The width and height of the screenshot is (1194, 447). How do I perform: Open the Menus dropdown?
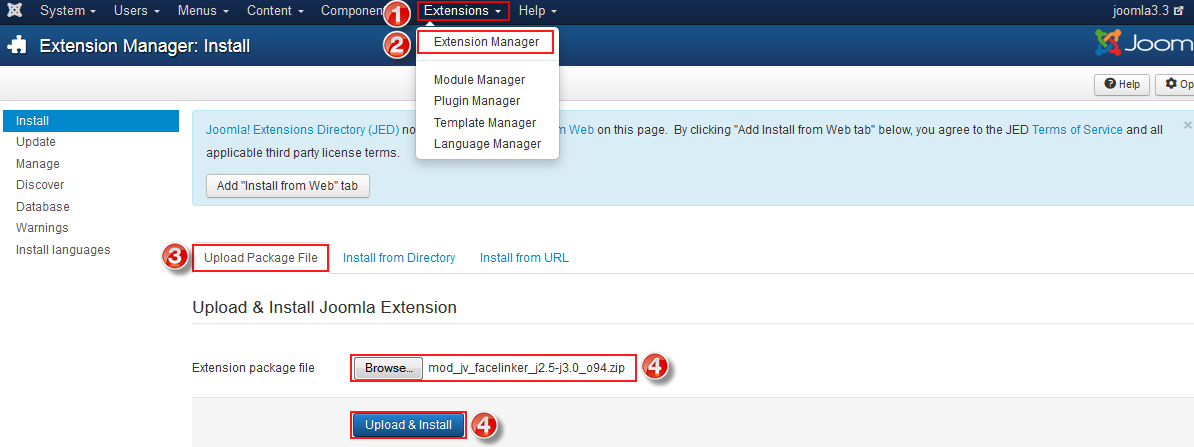tap(203, 11)
